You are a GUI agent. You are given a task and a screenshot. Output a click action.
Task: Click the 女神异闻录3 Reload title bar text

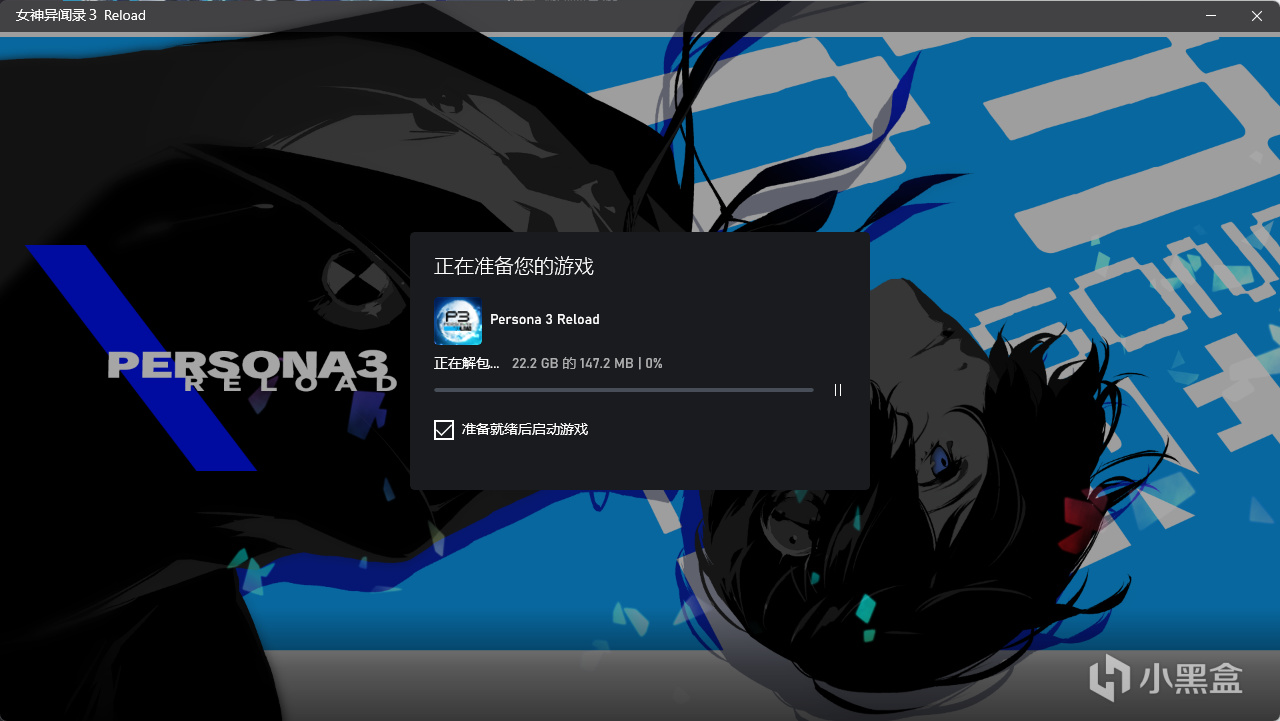(x=81, y=15)
